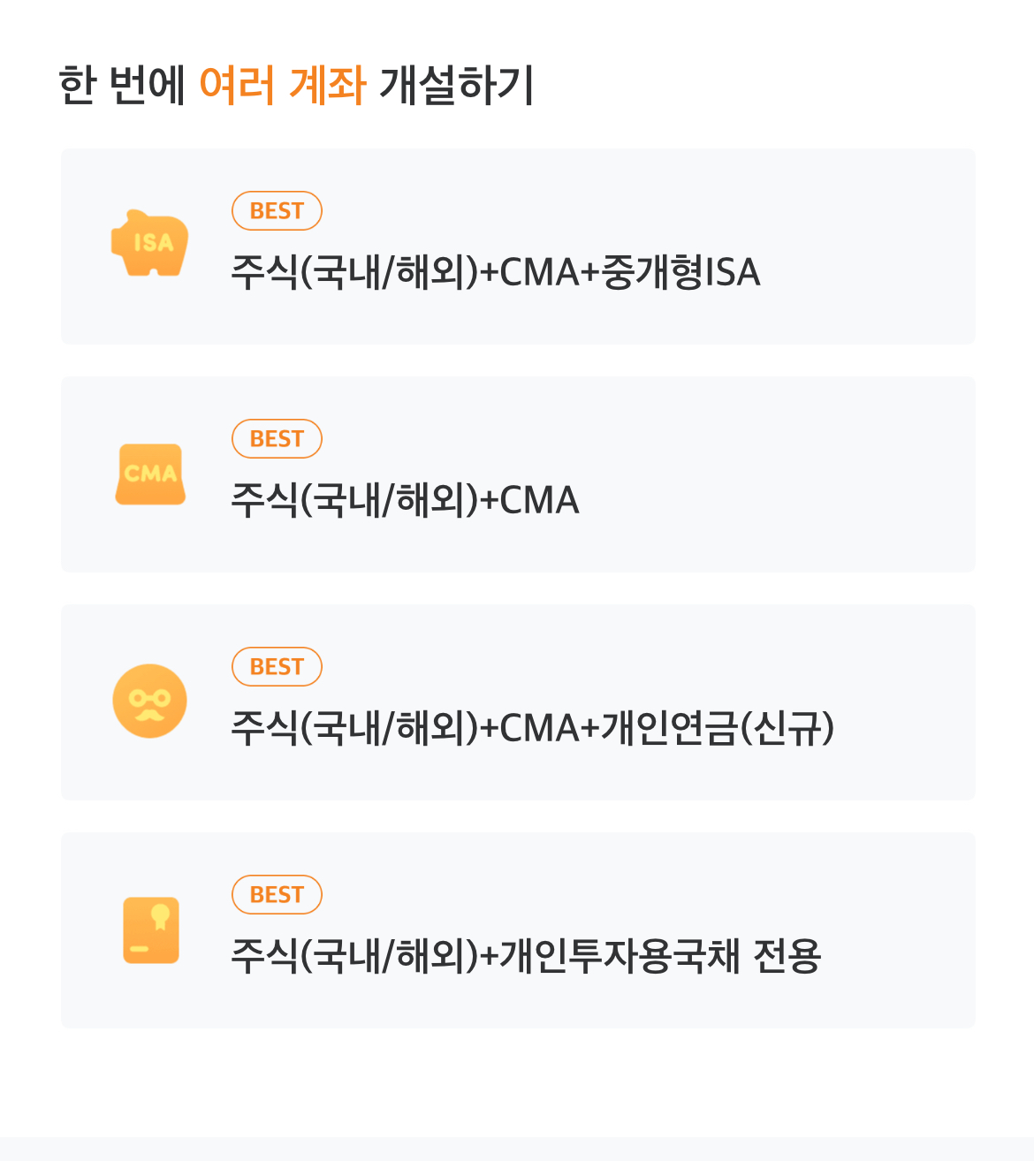Image resolution: width=1034 pixels, height=1176 pixels.
Task: Click the orange CMA icon
Action: pos(150,474)
